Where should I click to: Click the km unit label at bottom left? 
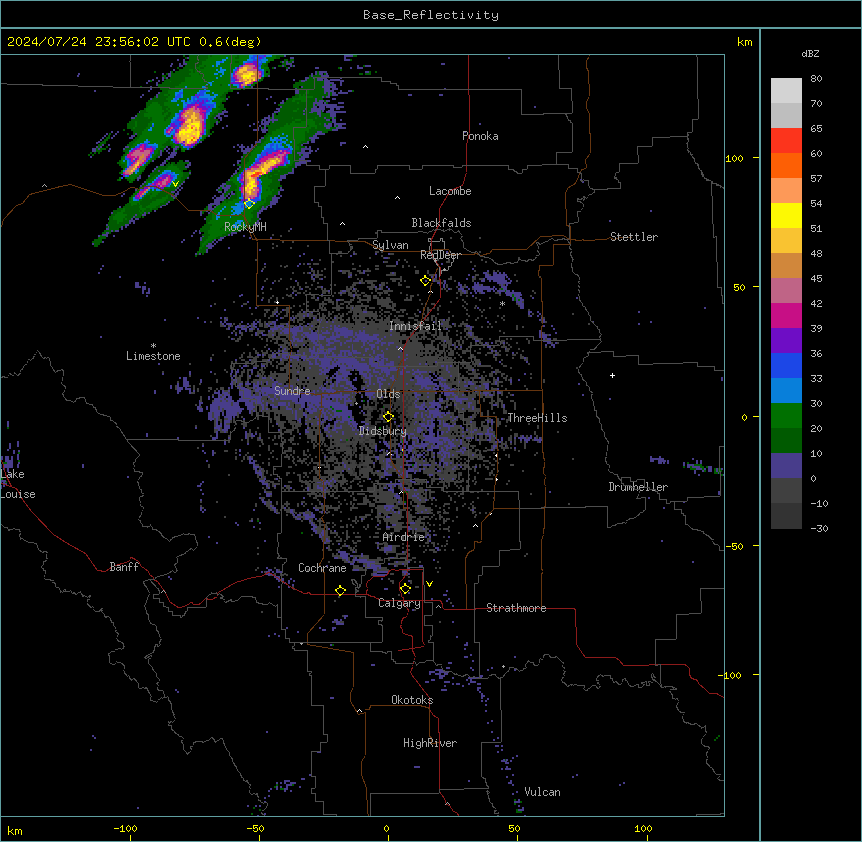pos(15,830)
